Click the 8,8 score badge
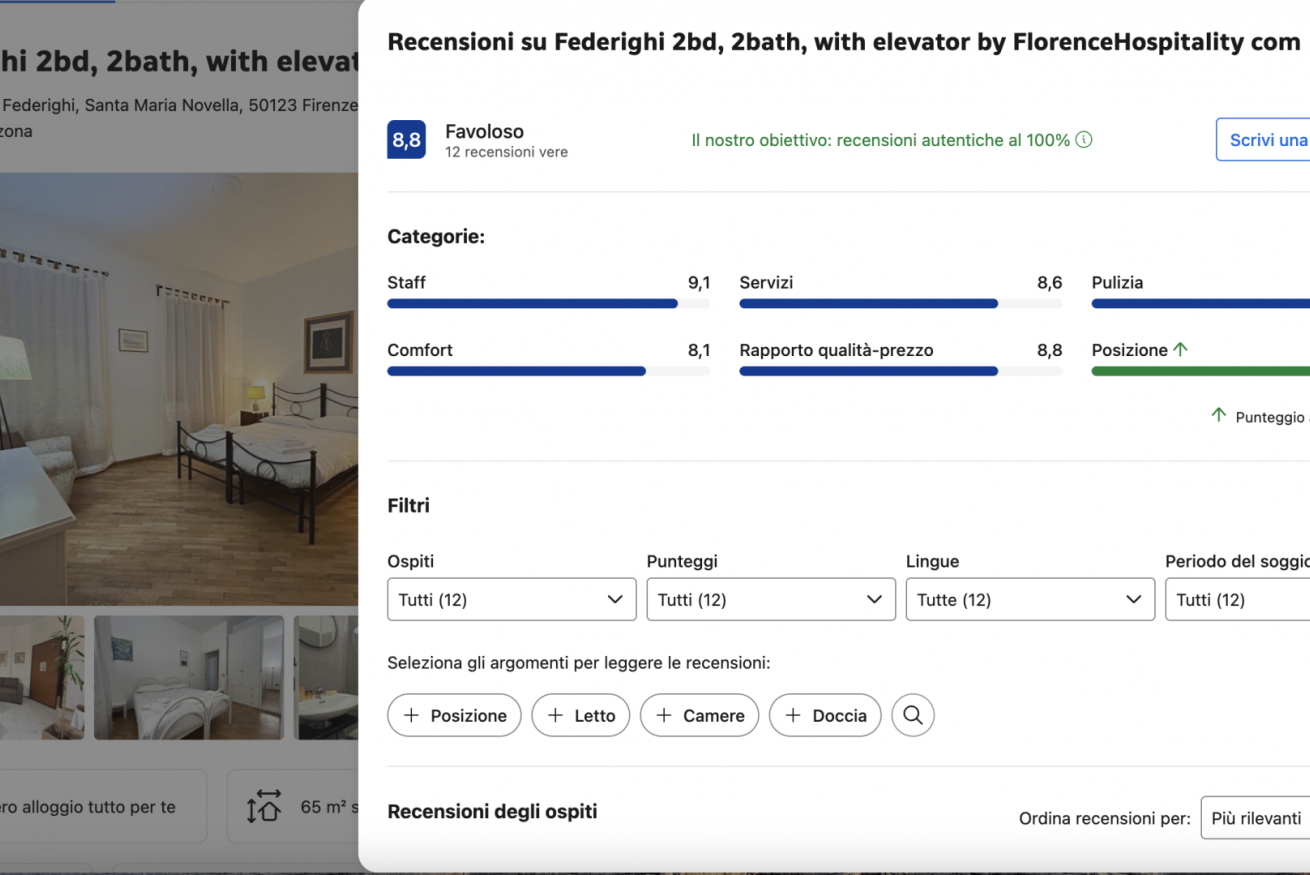 [x=406, y=140]
